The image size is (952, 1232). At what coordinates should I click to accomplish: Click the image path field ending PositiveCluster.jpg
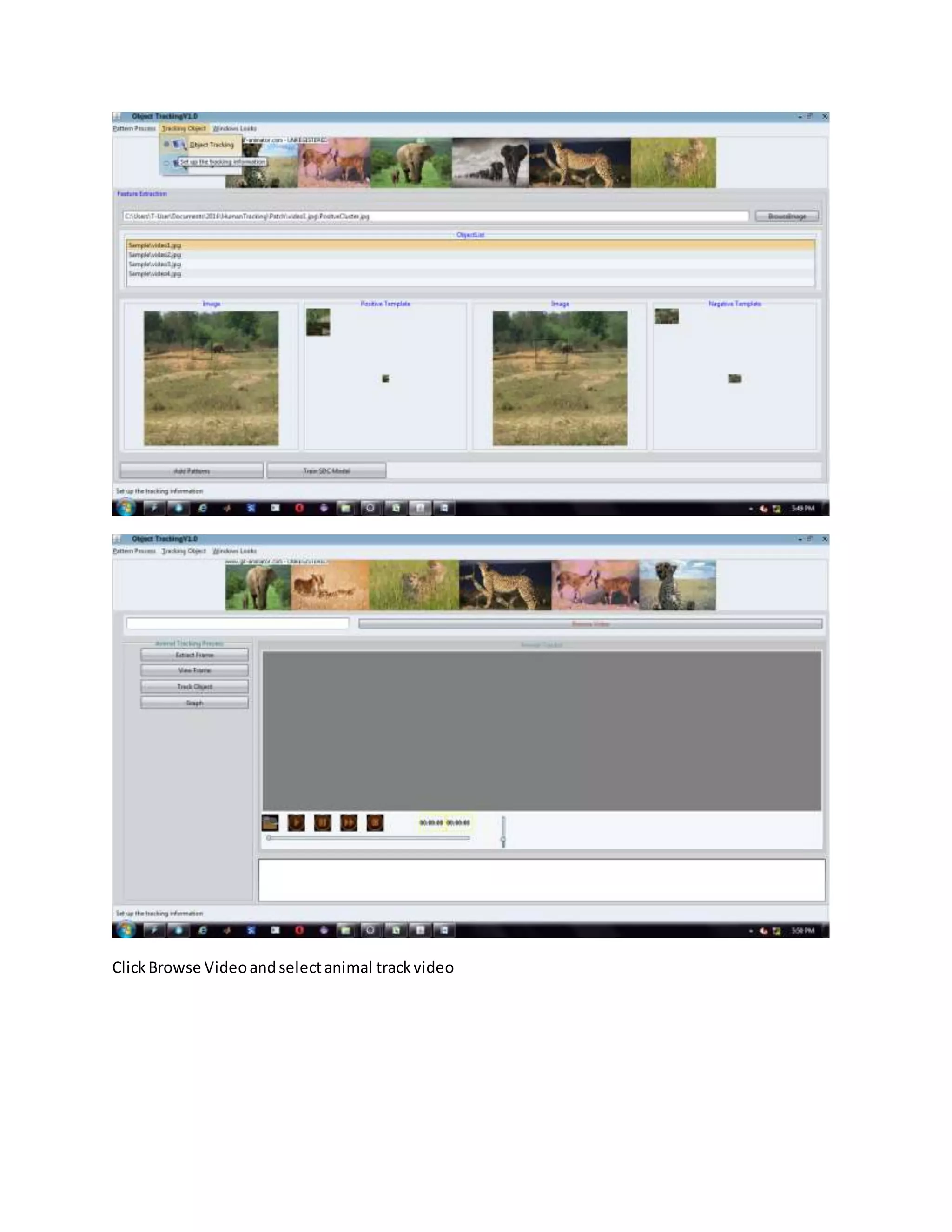point(436,216)
